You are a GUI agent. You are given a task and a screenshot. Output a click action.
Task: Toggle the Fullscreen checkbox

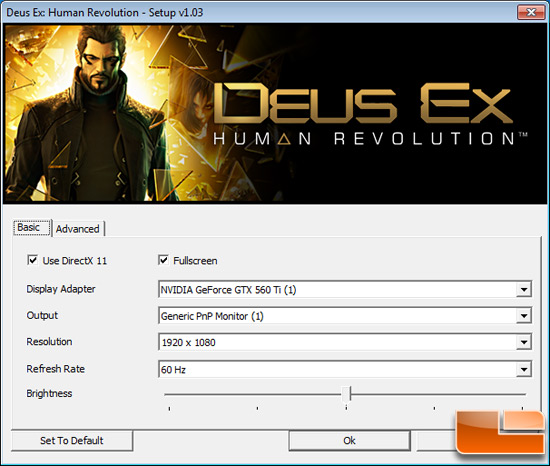point(163,260)
